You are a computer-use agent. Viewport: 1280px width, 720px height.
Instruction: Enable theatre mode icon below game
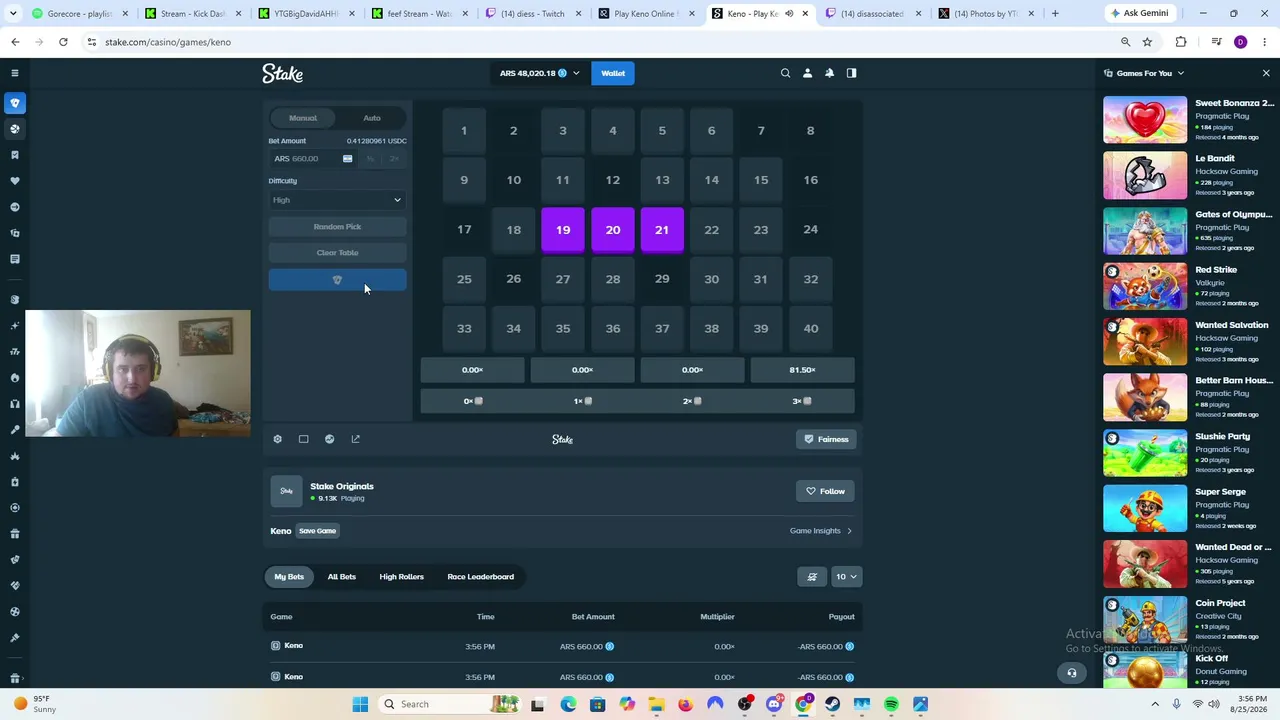303,439
